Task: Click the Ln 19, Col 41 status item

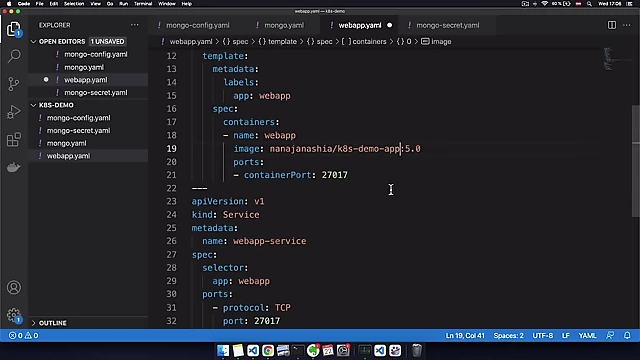Action: [465, 336]
